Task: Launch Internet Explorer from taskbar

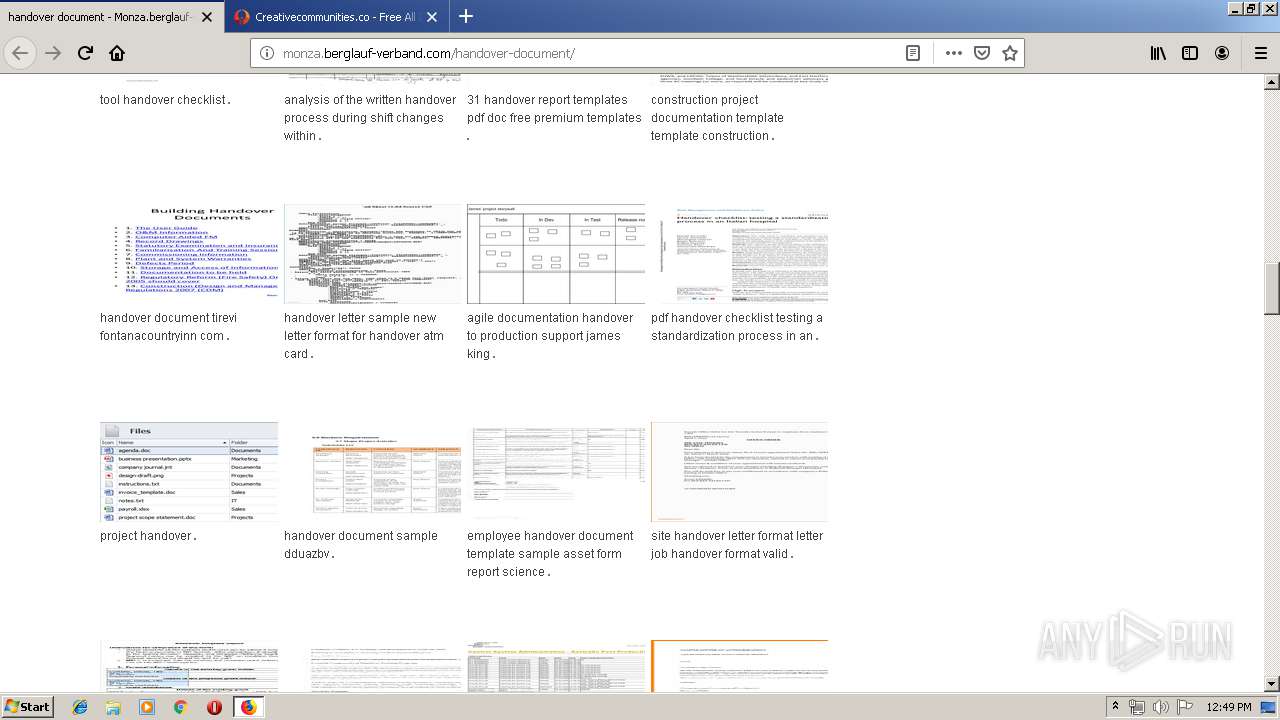Action: click(x=80, y=706)
